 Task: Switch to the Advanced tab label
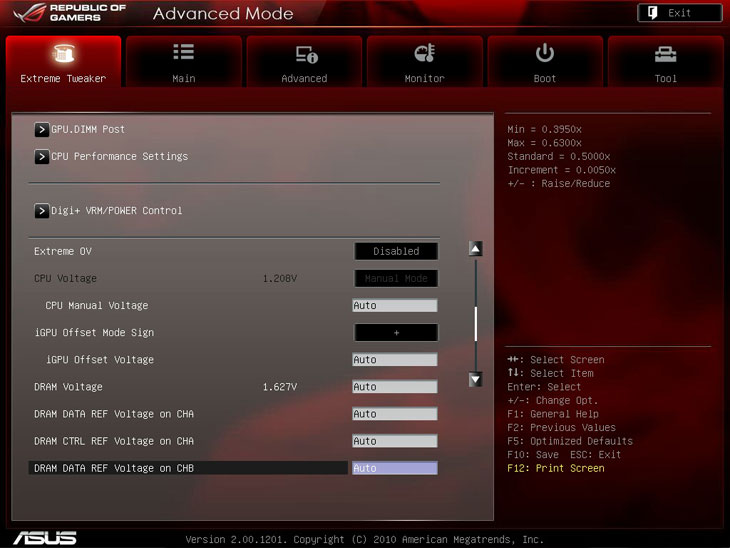(x=304, y=78)
